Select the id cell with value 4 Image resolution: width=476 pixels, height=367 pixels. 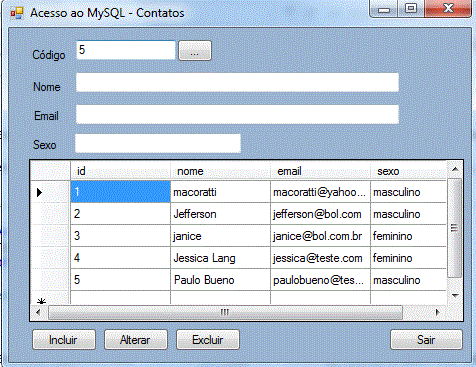[x=120, y=258]
